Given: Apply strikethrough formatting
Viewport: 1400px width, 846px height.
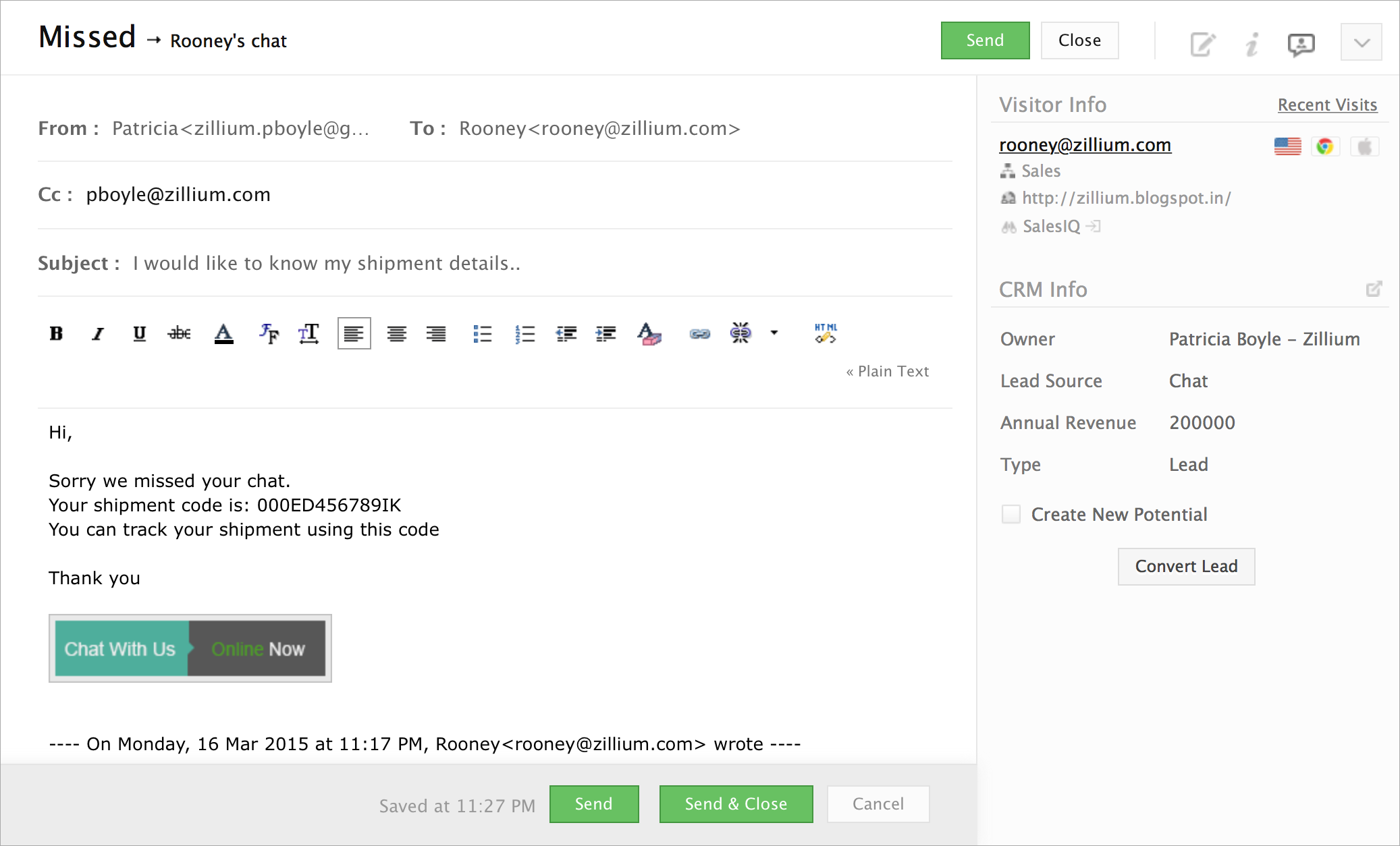Looking at the screenshot, I should [x=180, y=333].
